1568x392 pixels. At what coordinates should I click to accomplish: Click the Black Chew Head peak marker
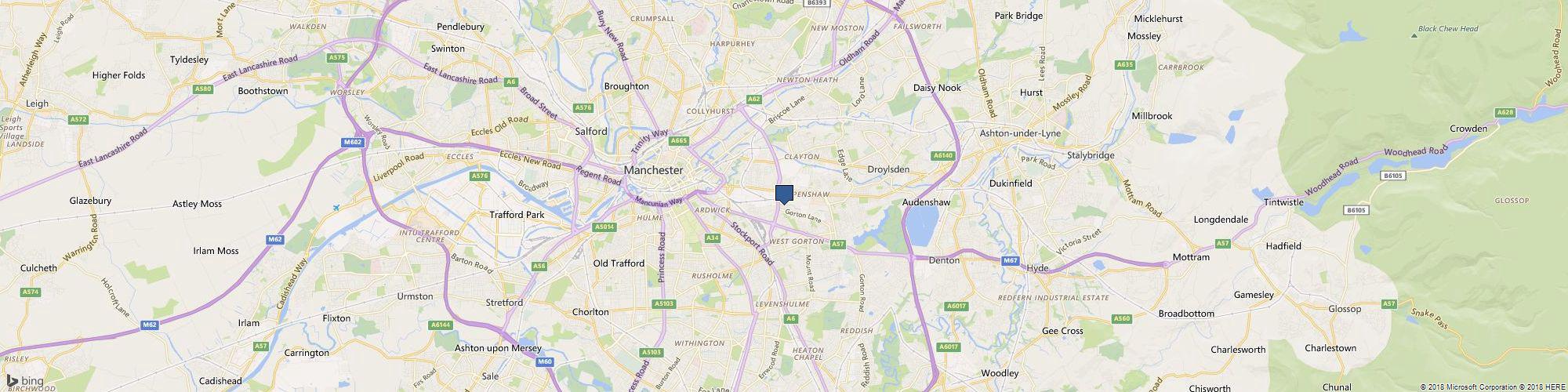1414,34
